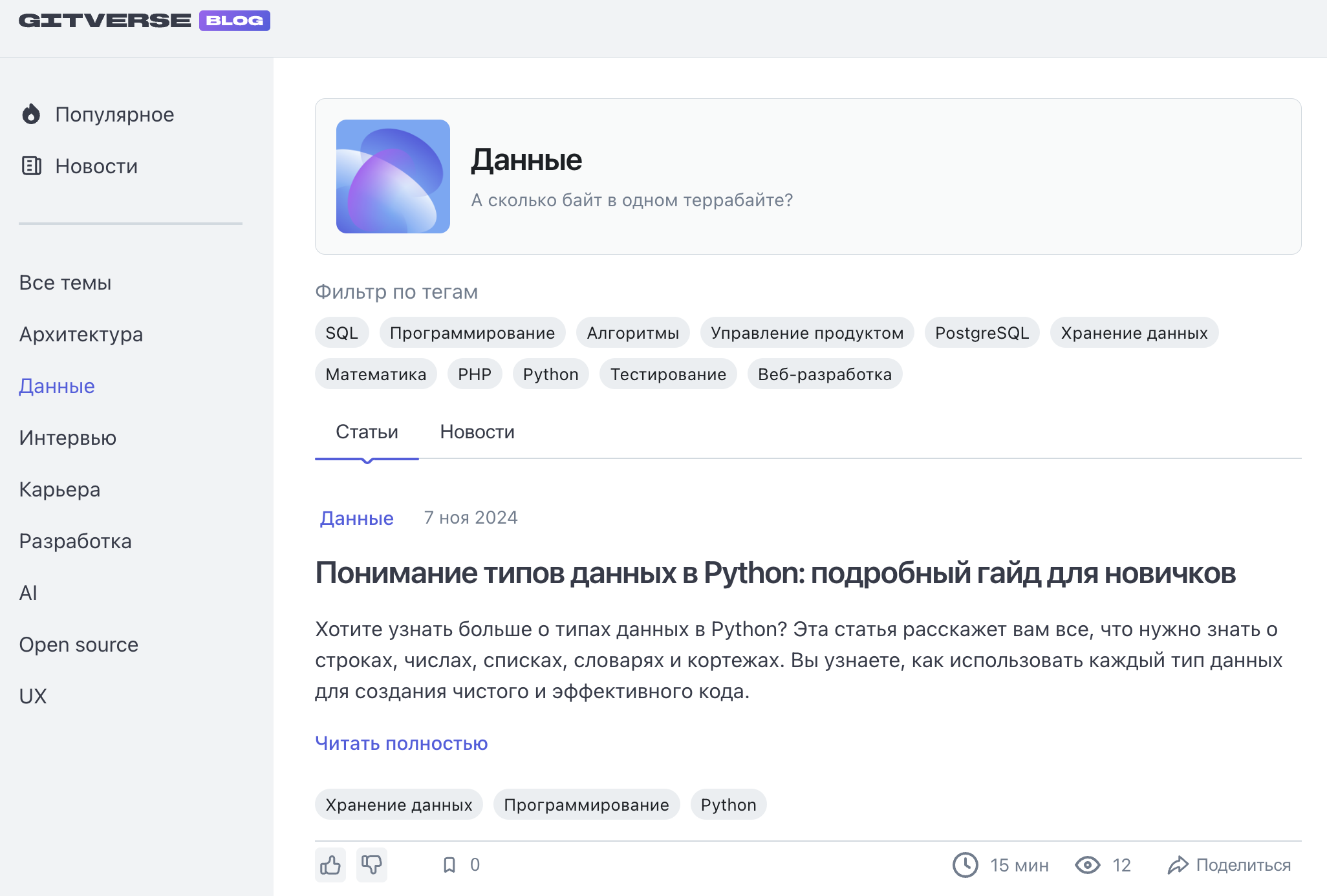
Task: Click the flame icon next to Популярное
Action: [30, 114]
